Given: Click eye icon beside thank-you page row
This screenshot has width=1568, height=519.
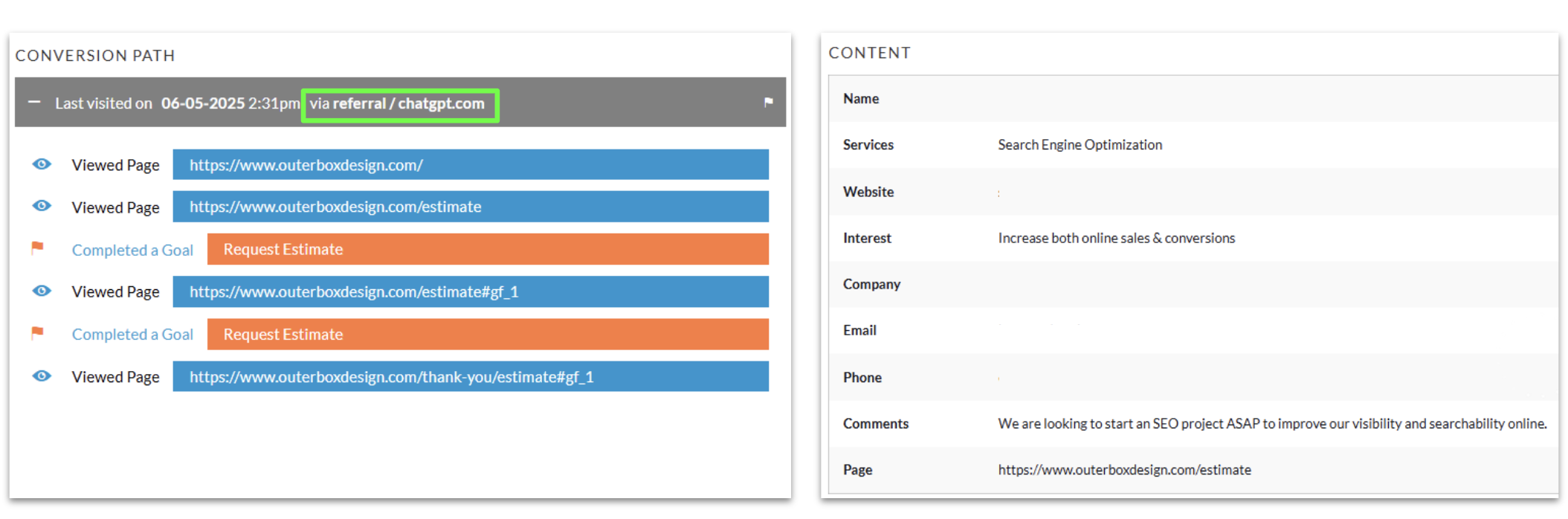Looking at the screenshot, I should click(42, 376).
